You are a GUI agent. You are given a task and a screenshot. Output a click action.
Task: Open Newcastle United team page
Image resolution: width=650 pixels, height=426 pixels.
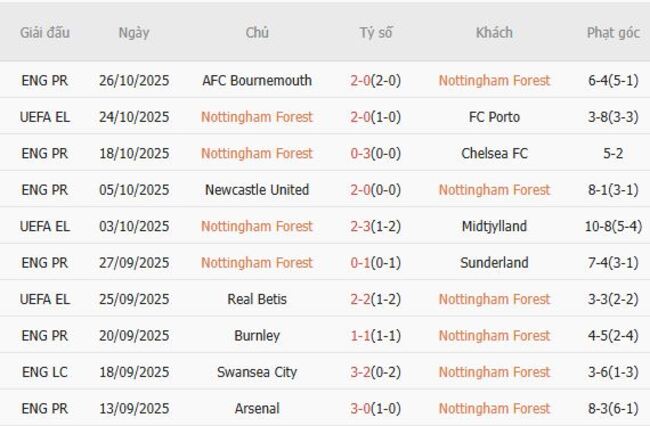257,190
